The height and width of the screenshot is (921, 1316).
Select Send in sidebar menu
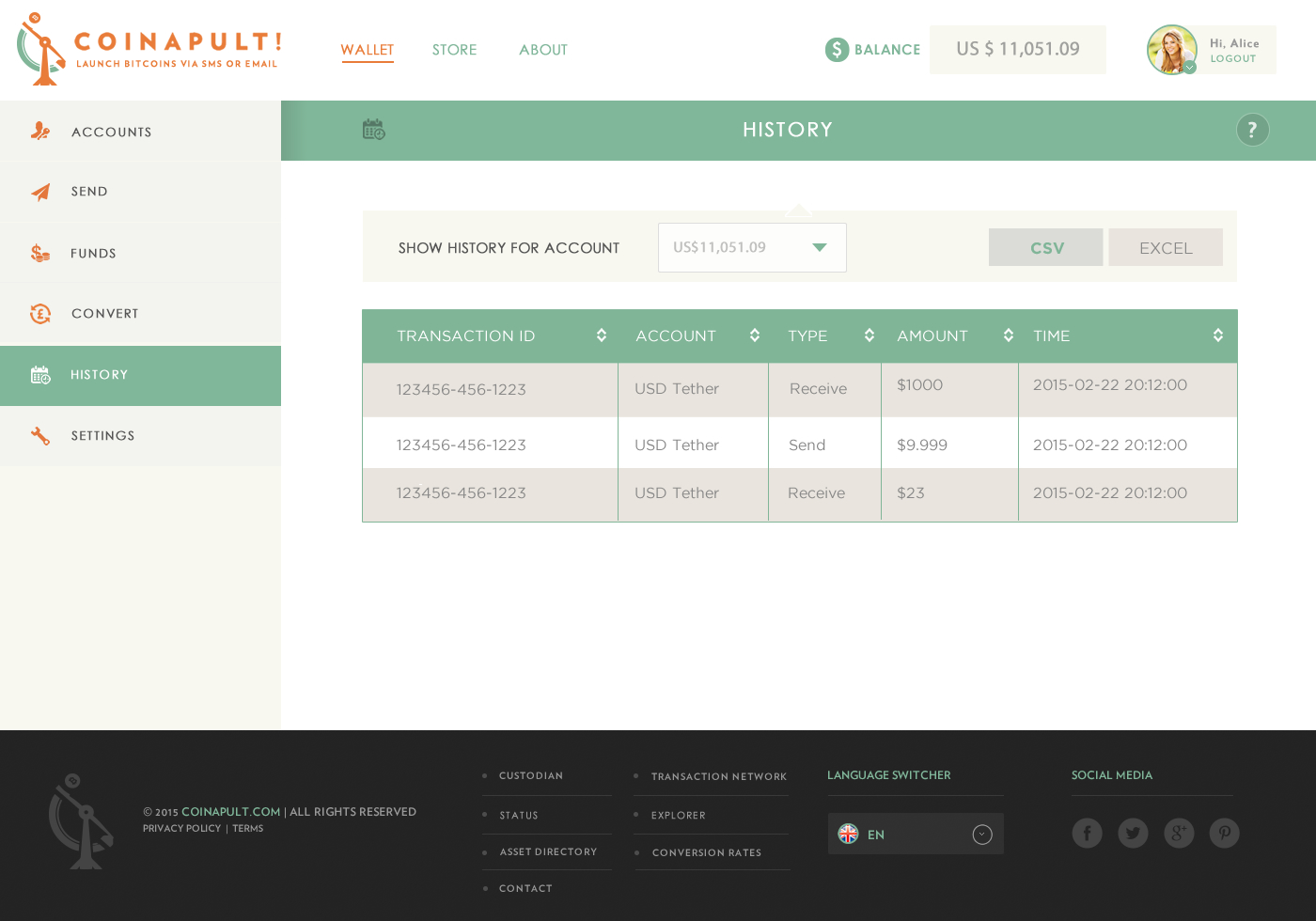pos(140,192)
